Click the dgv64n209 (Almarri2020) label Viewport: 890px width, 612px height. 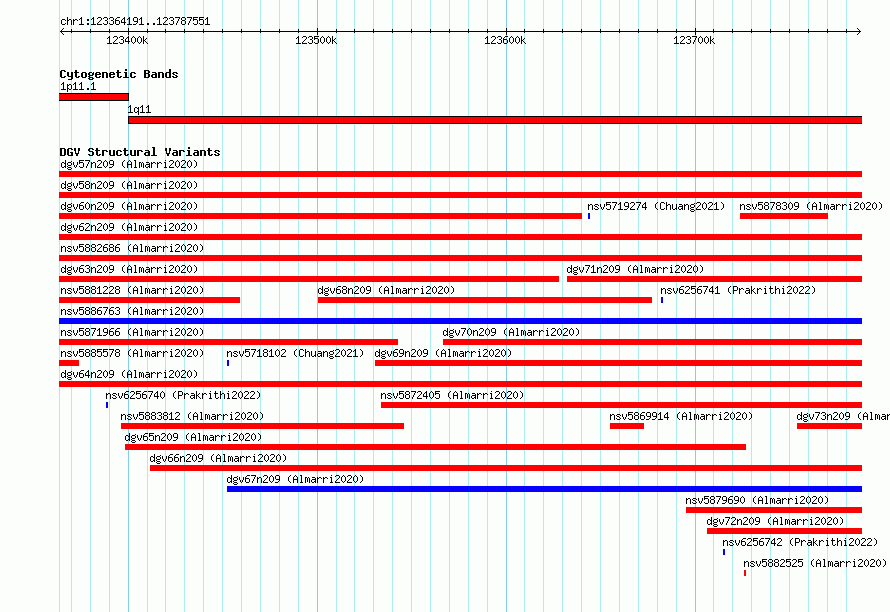[x=129, y=374]
